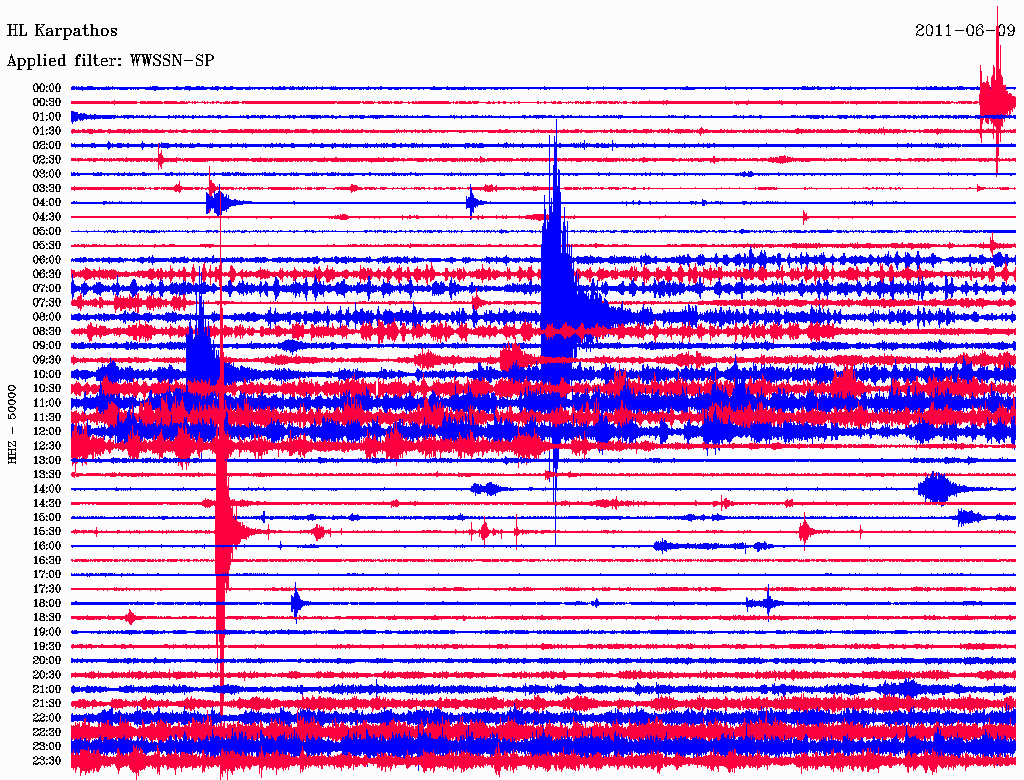Select the 23:30 time label
Image resolution: width=1024 pixels, height=780 pixels.
(46, 760)
